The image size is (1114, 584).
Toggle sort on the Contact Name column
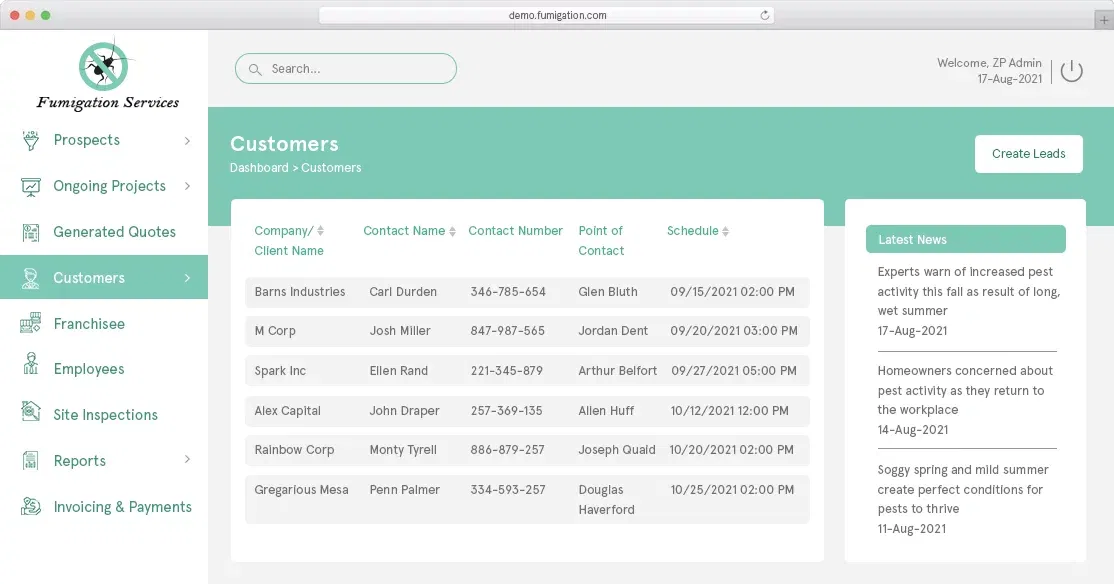click(x=450, y=230)
